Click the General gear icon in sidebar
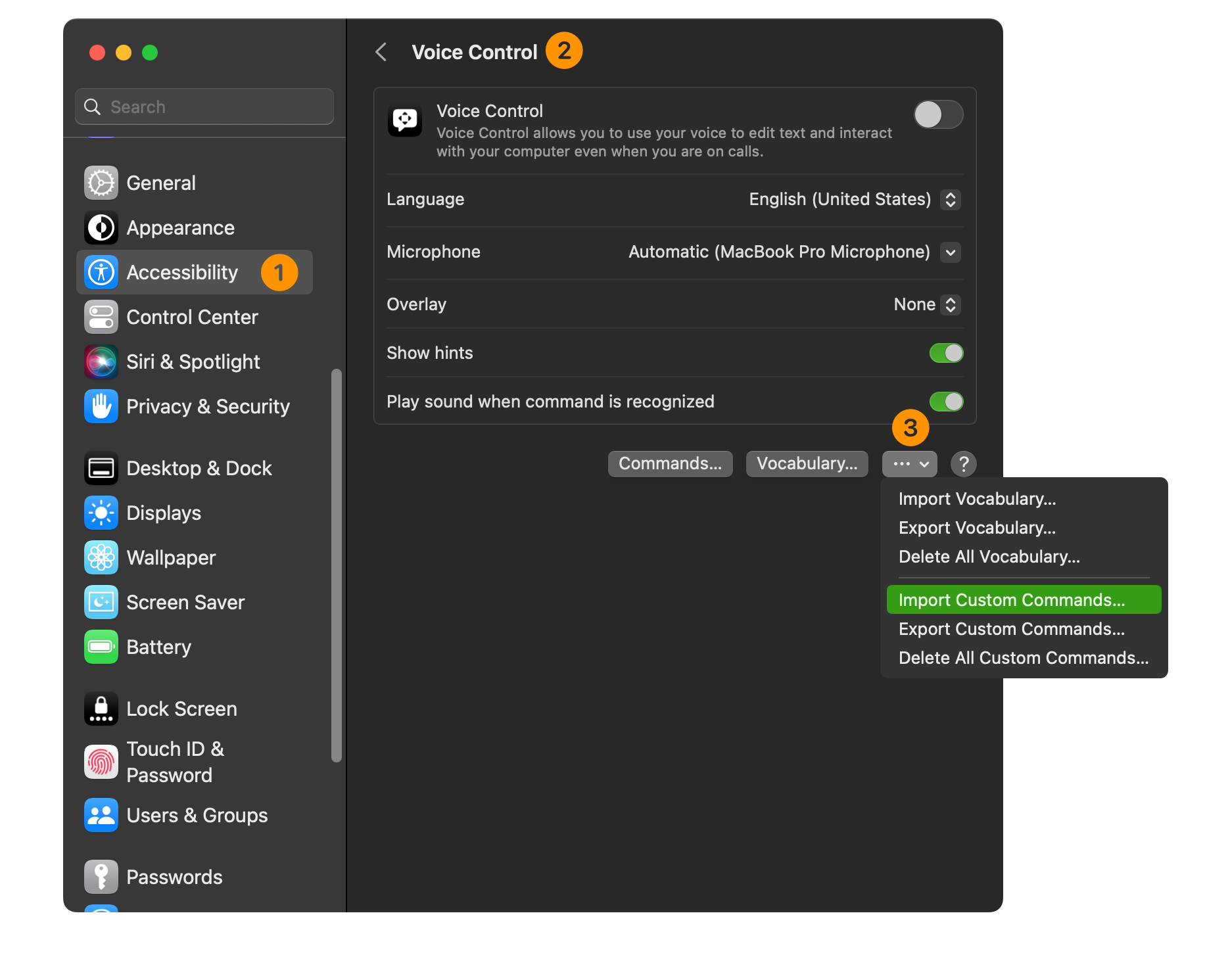This screenshot has height=980, width=1205. (x=101, y=183)
